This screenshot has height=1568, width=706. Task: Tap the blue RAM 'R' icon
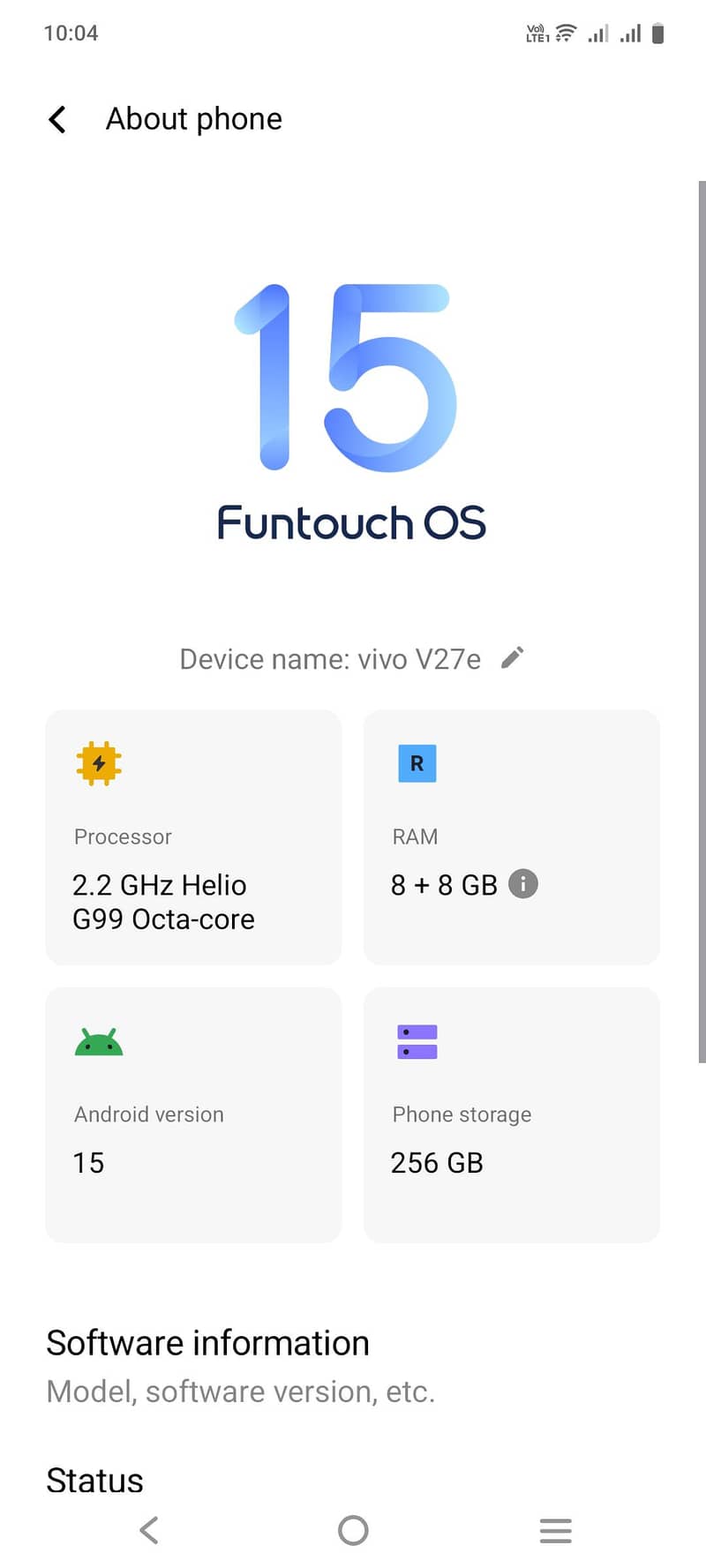[417, 763]
